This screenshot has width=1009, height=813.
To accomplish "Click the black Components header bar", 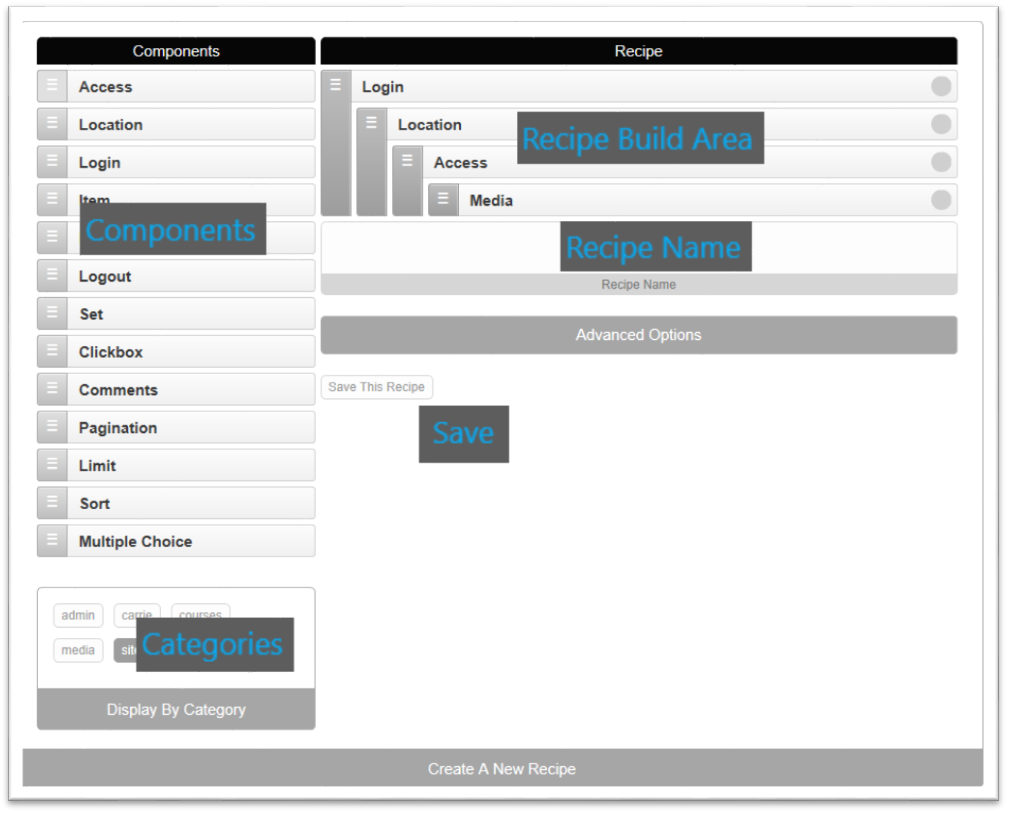I will (176, 51).
